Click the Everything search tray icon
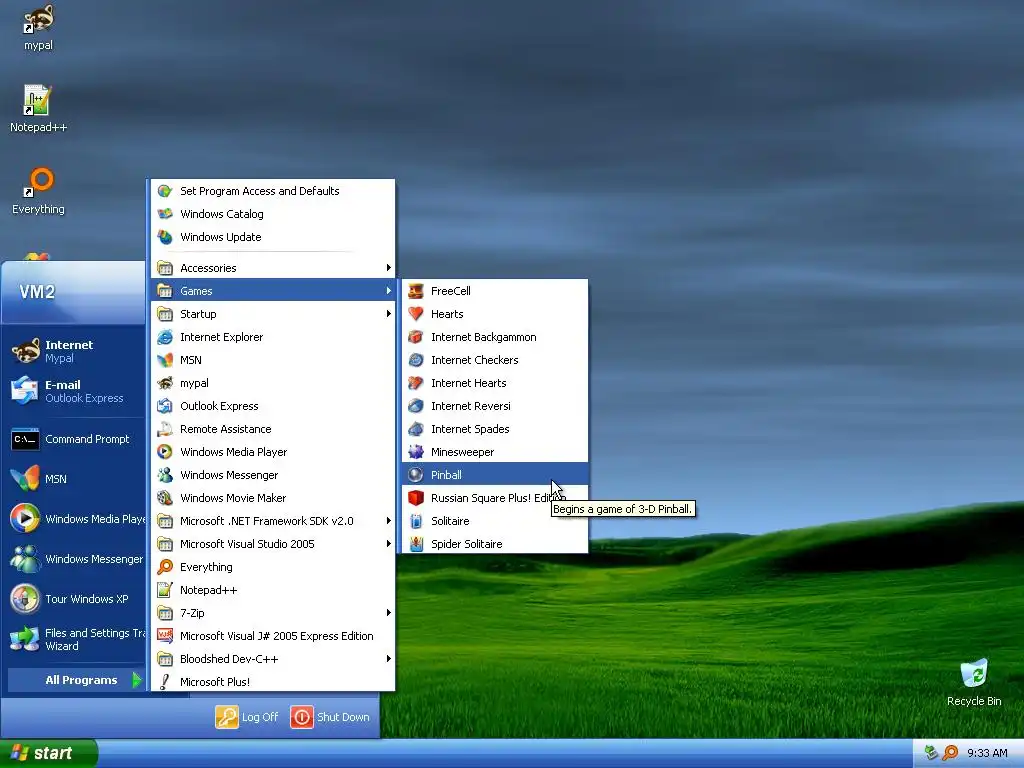Viewport: 1024px width, 768px height. coord(950,753)
